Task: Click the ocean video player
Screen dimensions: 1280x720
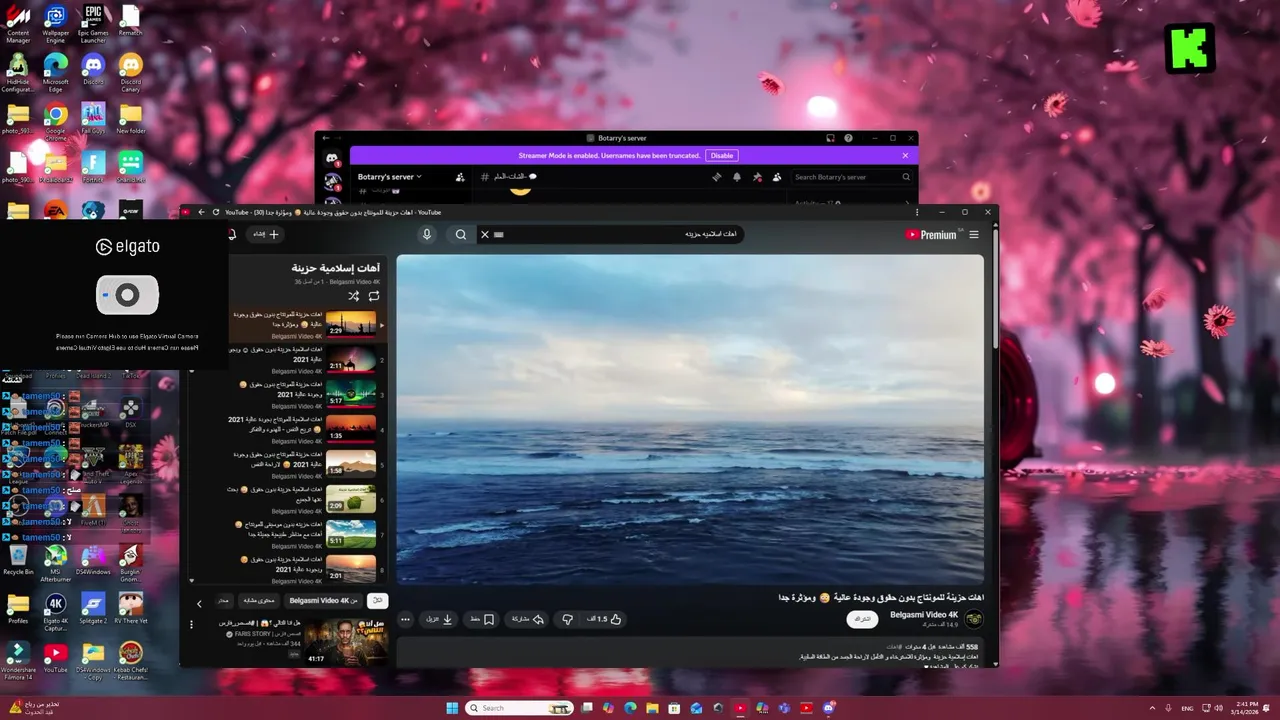Action: pyautogui.click(x=690, y=419)
